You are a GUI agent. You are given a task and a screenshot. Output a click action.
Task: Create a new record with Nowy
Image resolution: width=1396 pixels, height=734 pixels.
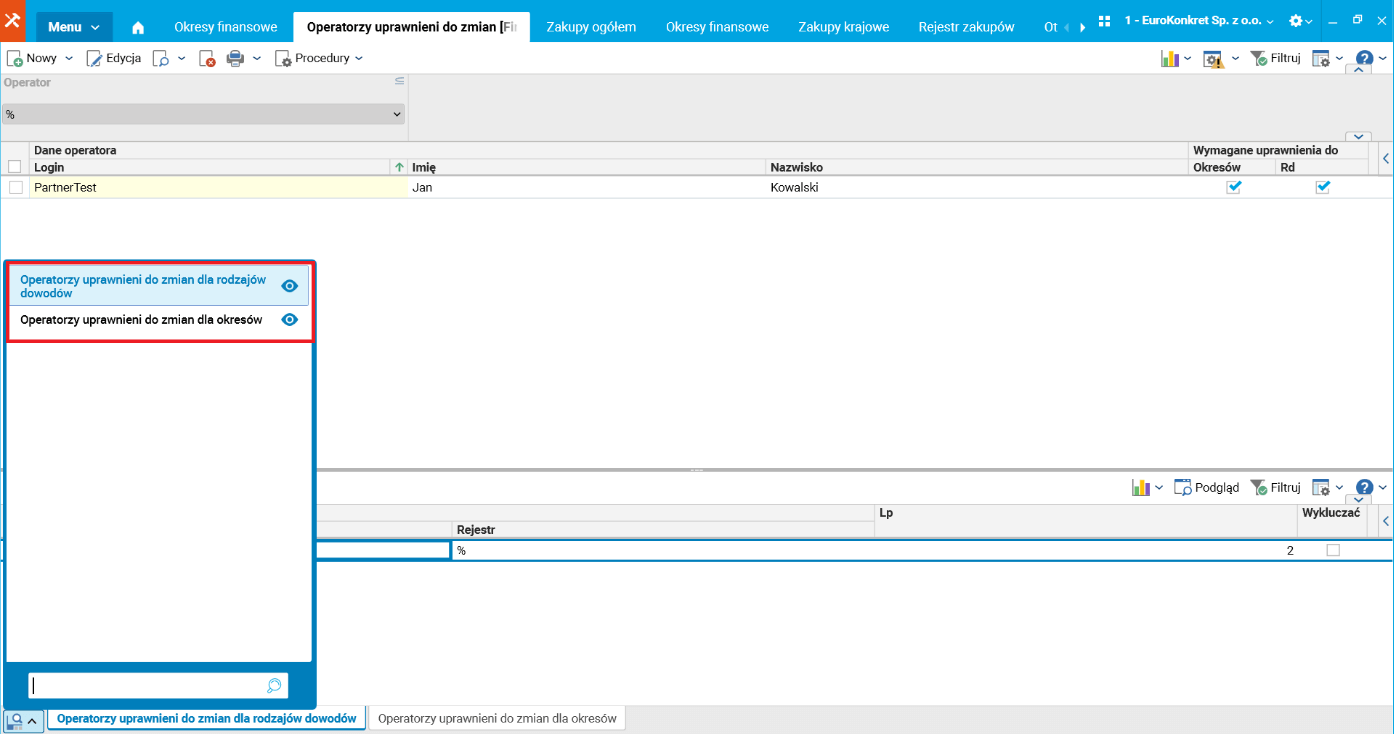33,59
